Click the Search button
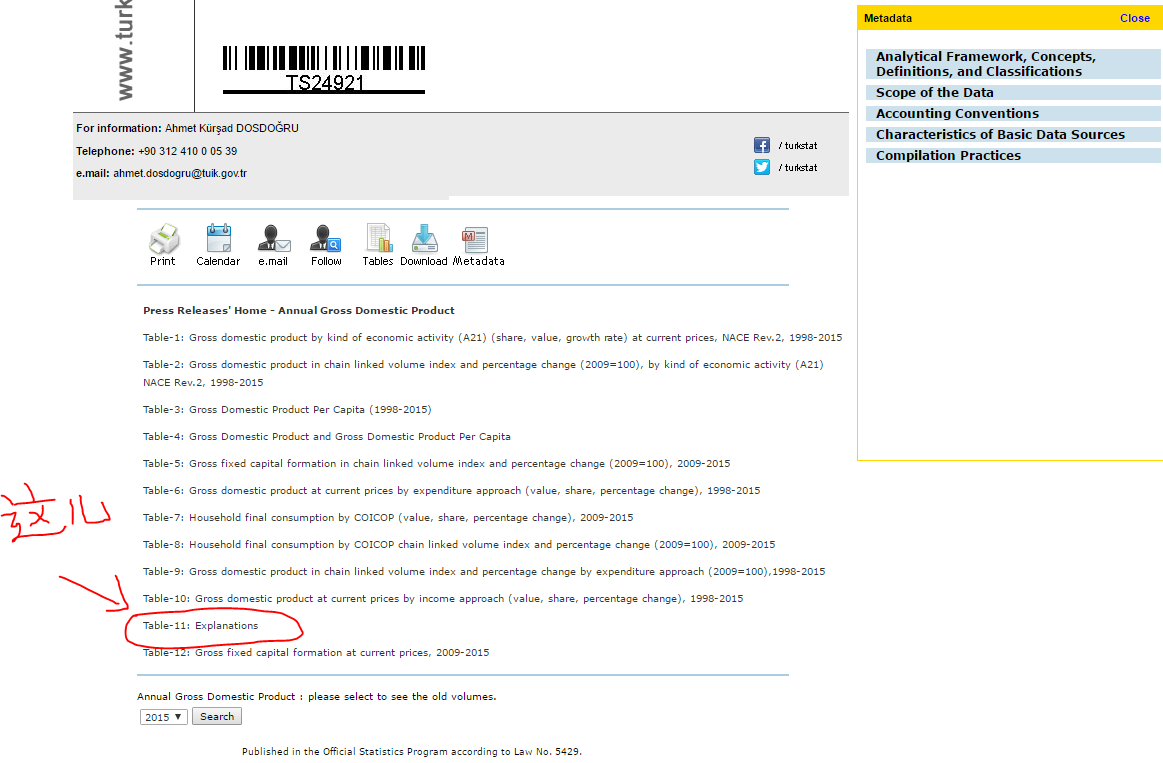 [x=217, y=716]
